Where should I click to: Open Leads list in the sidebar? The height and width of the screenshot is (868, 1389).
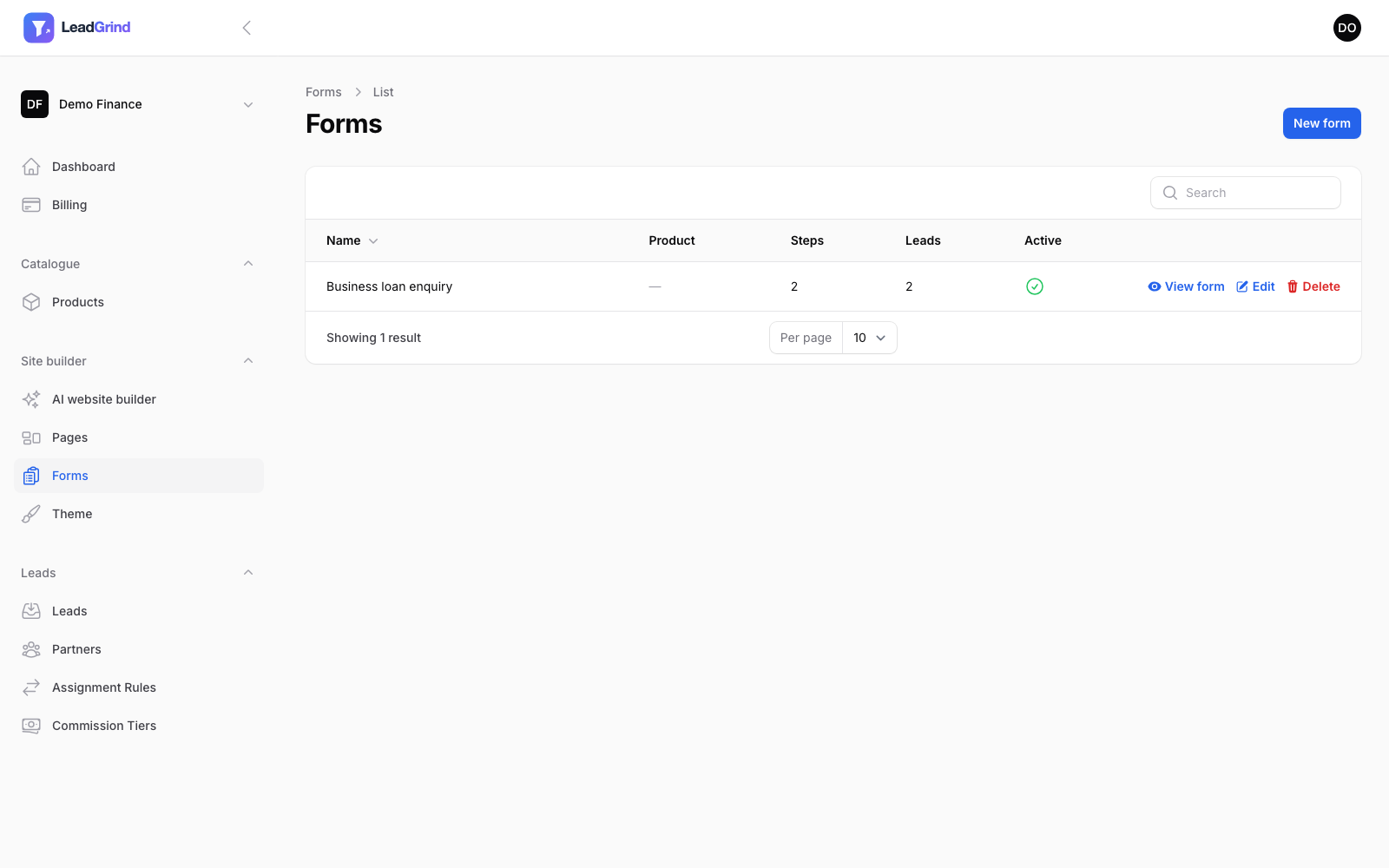[139, 611]
